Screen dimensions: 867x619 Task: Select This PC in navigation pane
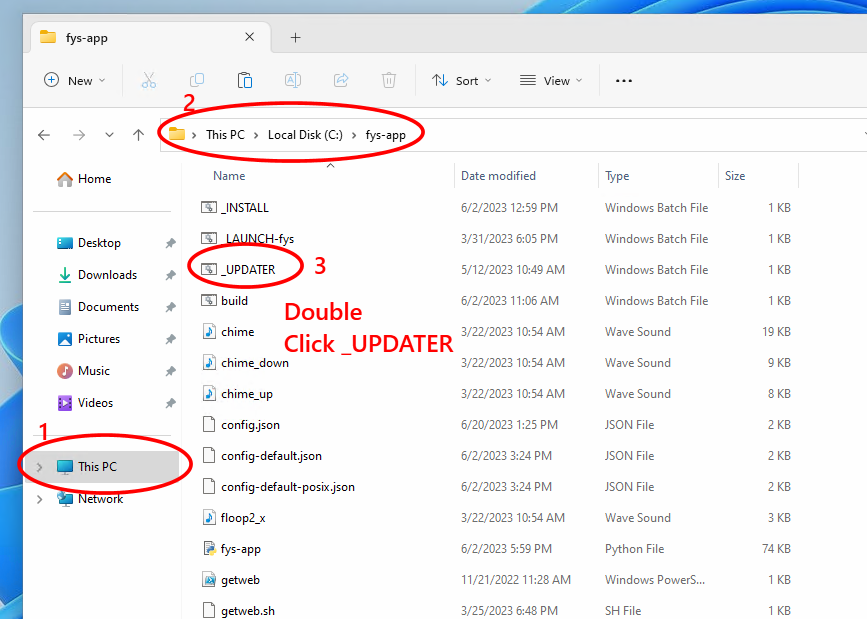(102, 467)
